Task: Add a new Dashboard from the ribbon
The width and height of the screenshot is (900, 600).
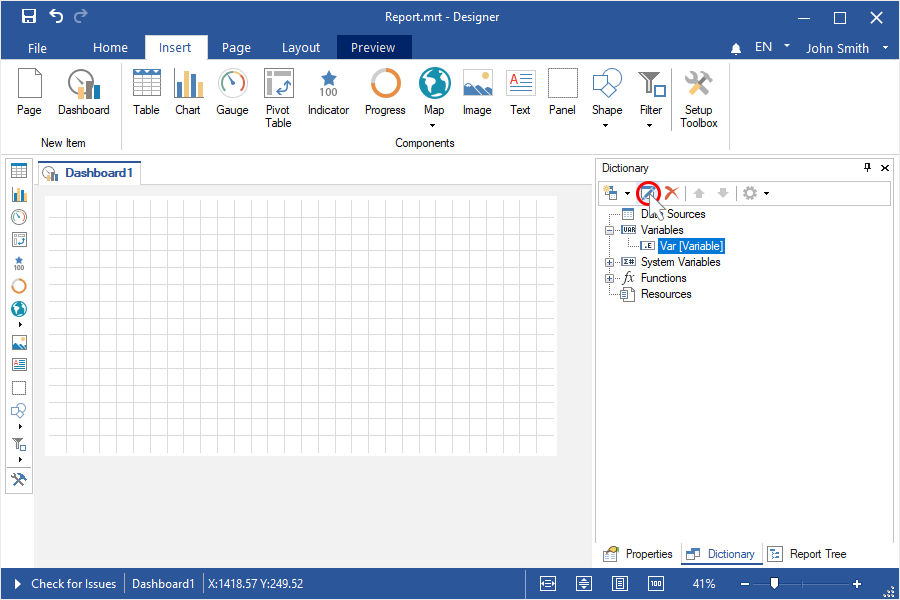Action: [84, 92]
